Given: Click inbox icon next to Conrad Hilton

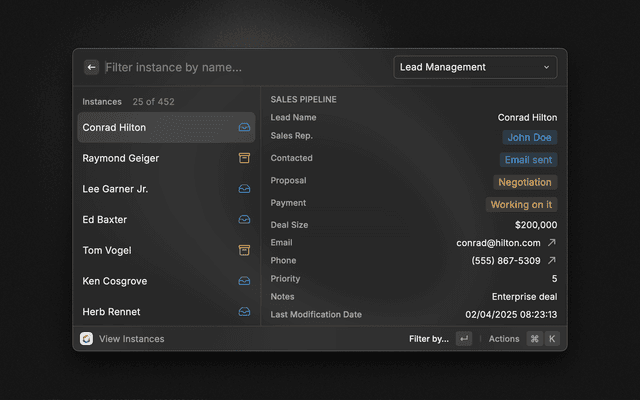Looking at the screenshot, I should pos(244,128).
